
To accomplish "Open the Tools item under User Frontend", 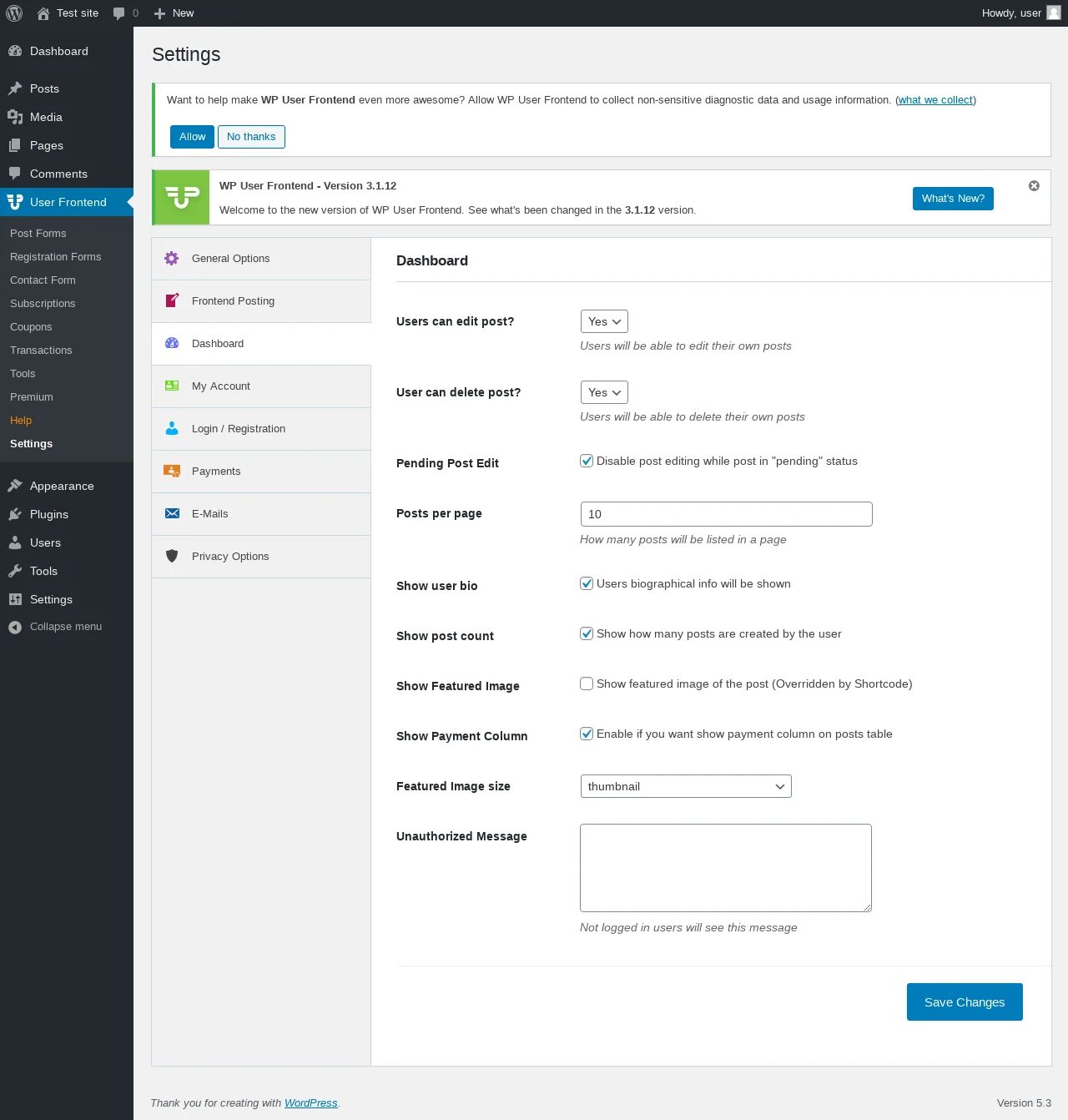I will (23, 374).
